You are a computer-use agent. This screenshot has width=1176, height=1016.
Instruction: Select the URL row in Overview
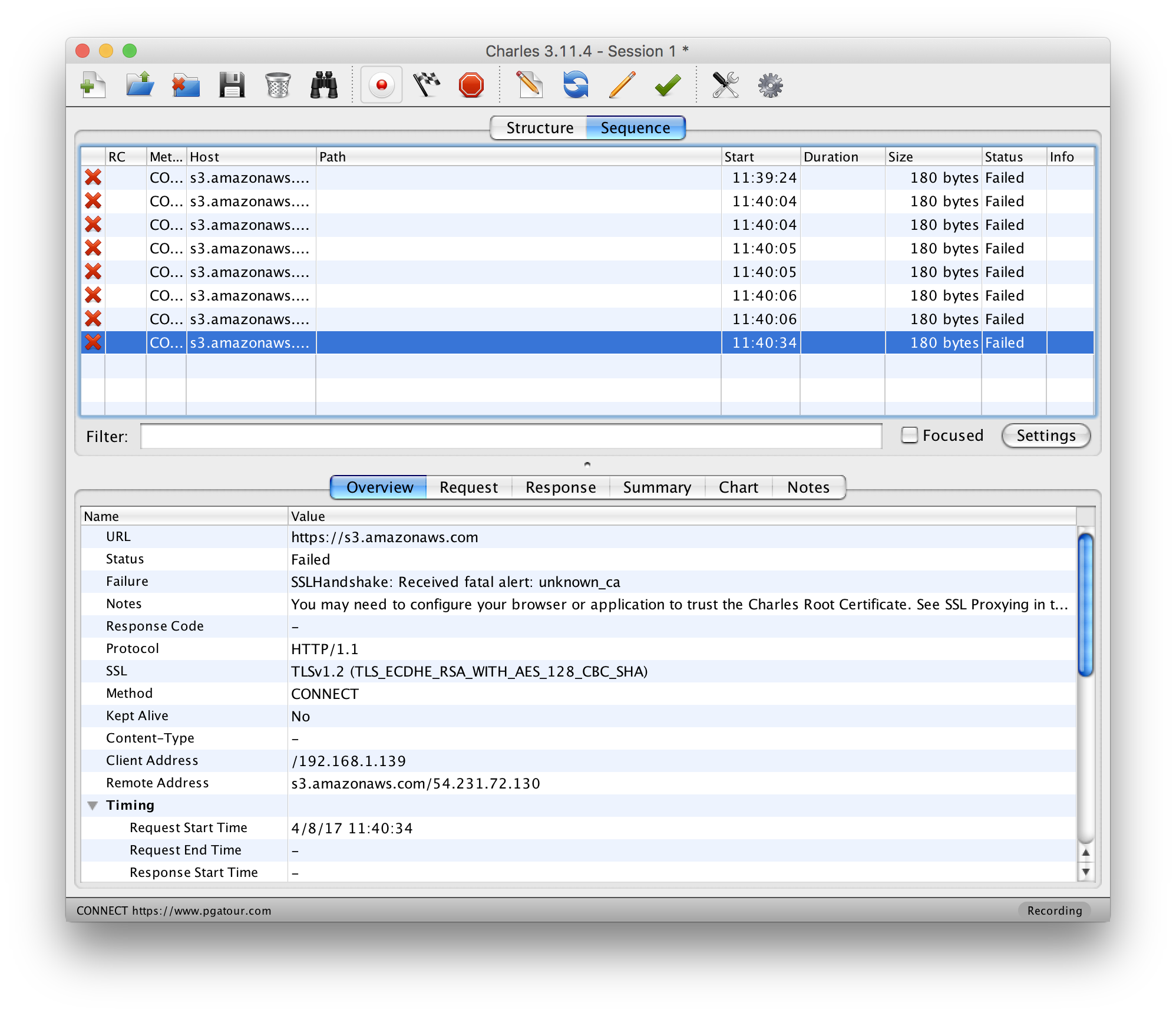(x=579, y=537)
